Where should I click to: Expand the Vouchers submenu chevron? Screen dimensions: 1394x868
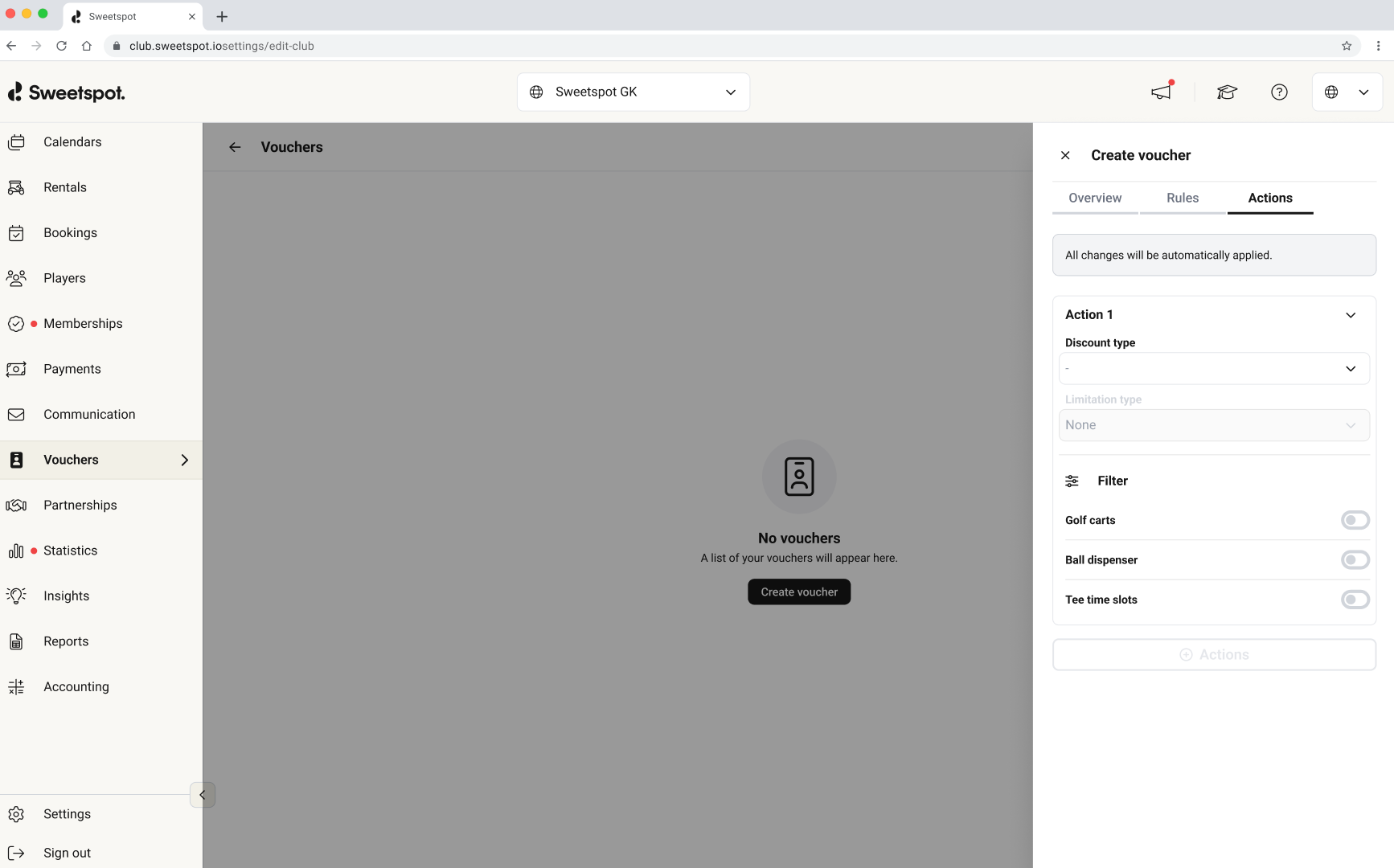[185, 460]
